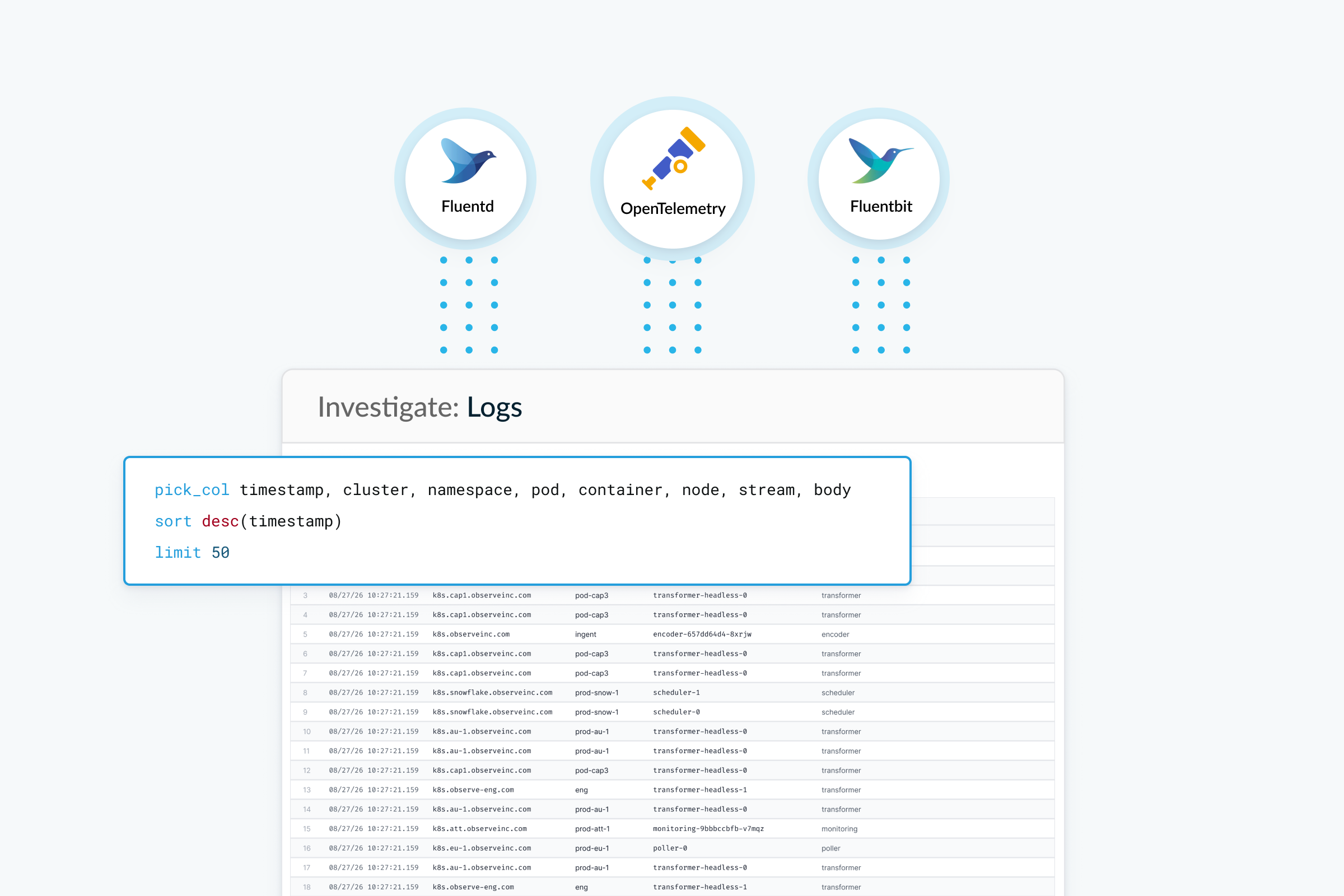The height and width of the screenshot is (896, 1344).
Task: Click k8s.snowflake.observeinc.com in row 8
Action: click(x=493, y=693)
